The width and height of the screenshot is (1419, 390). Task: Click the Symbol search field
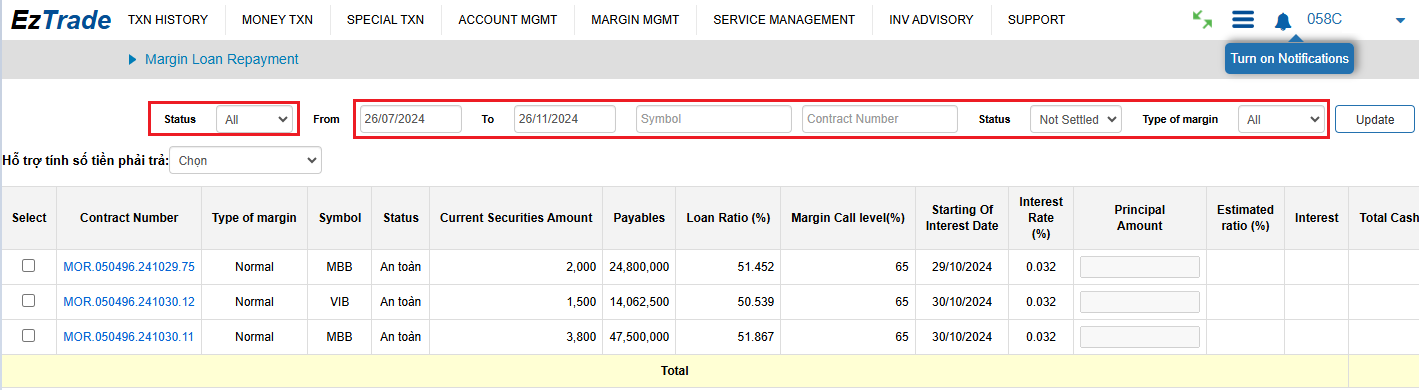714,119
